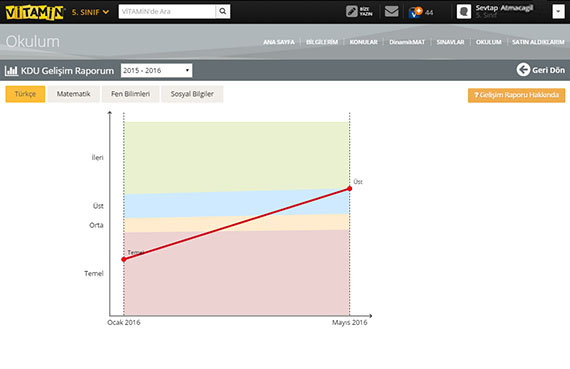Click the İleri axis label
The height and width of the screenshot is (369, 570).
[x=97, y=157]
